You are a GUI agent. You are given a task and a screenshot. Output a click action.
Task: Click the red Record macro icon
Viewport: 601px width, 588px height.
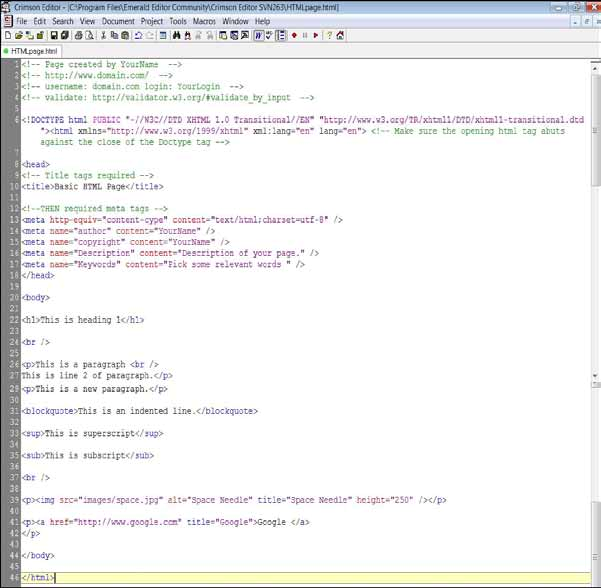point(293,35)
